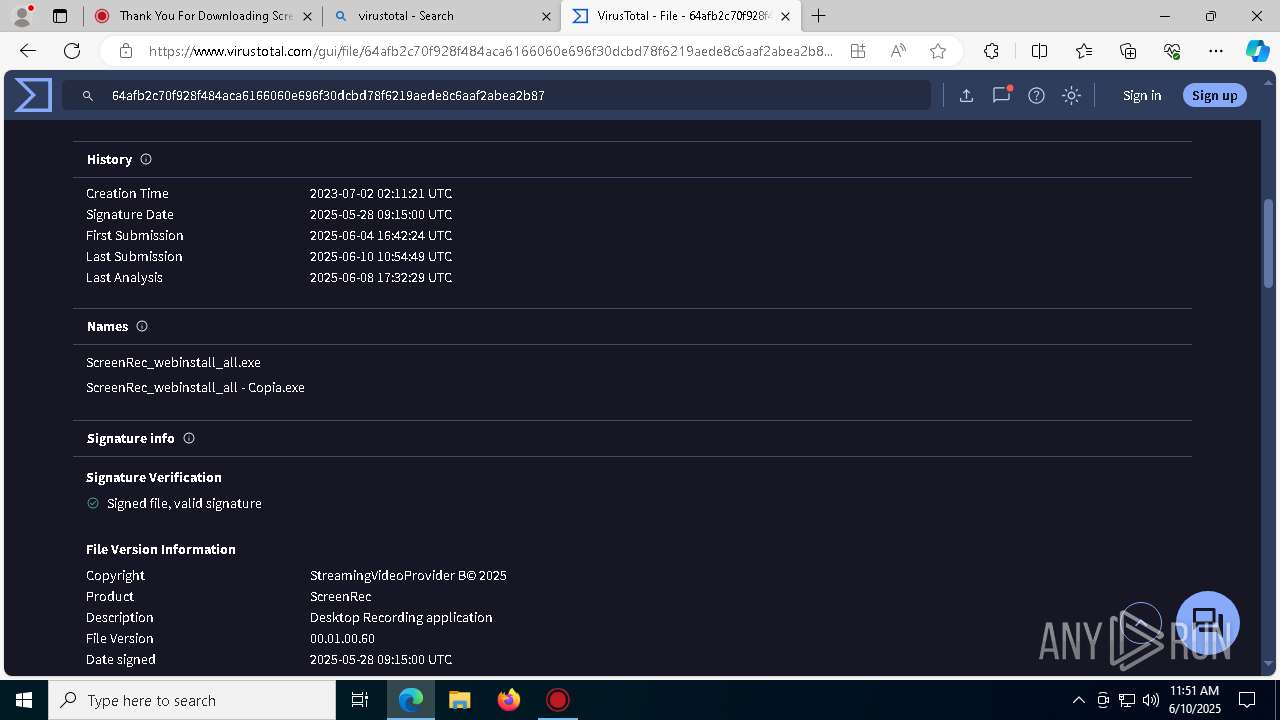This screenshot has height=720, width=1280.
Task: Click the Split screen icon
Action: 1039,51
